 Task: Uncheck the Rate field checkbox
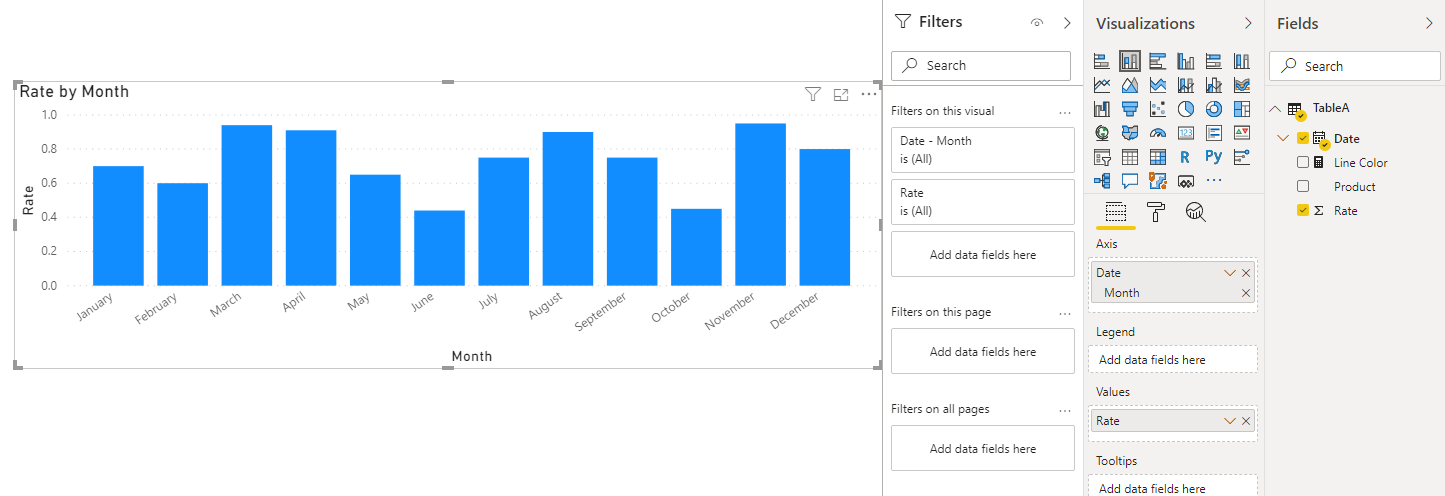click(x=1303, y=210)
